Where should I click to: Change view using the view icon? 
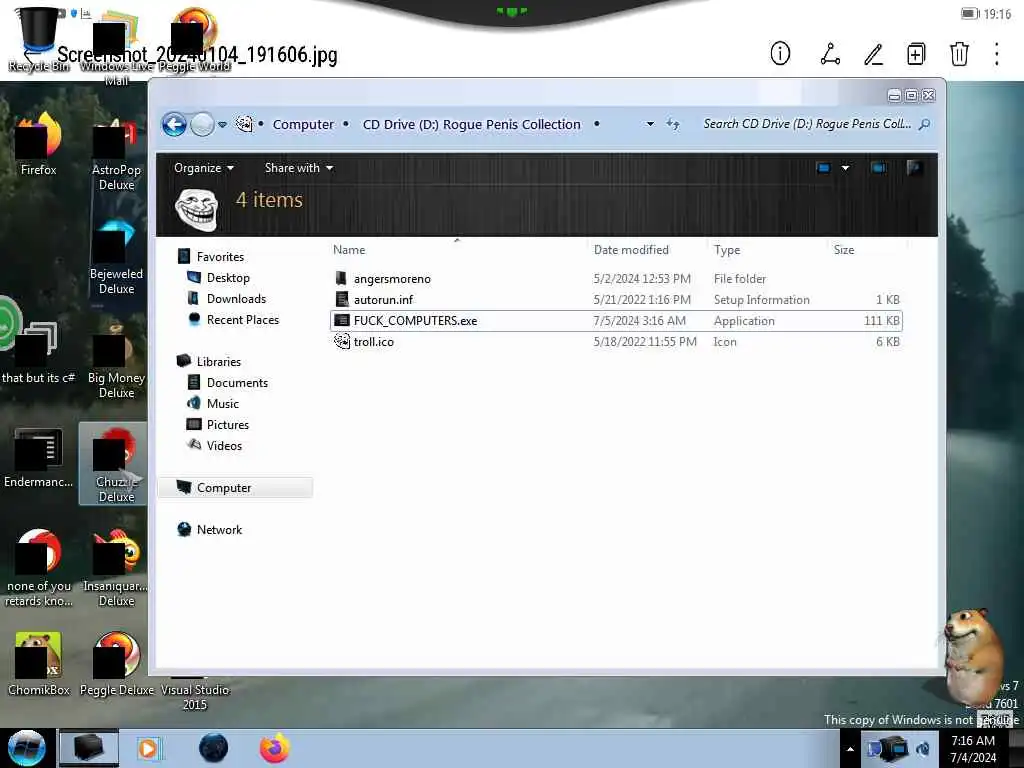(824, 168)
